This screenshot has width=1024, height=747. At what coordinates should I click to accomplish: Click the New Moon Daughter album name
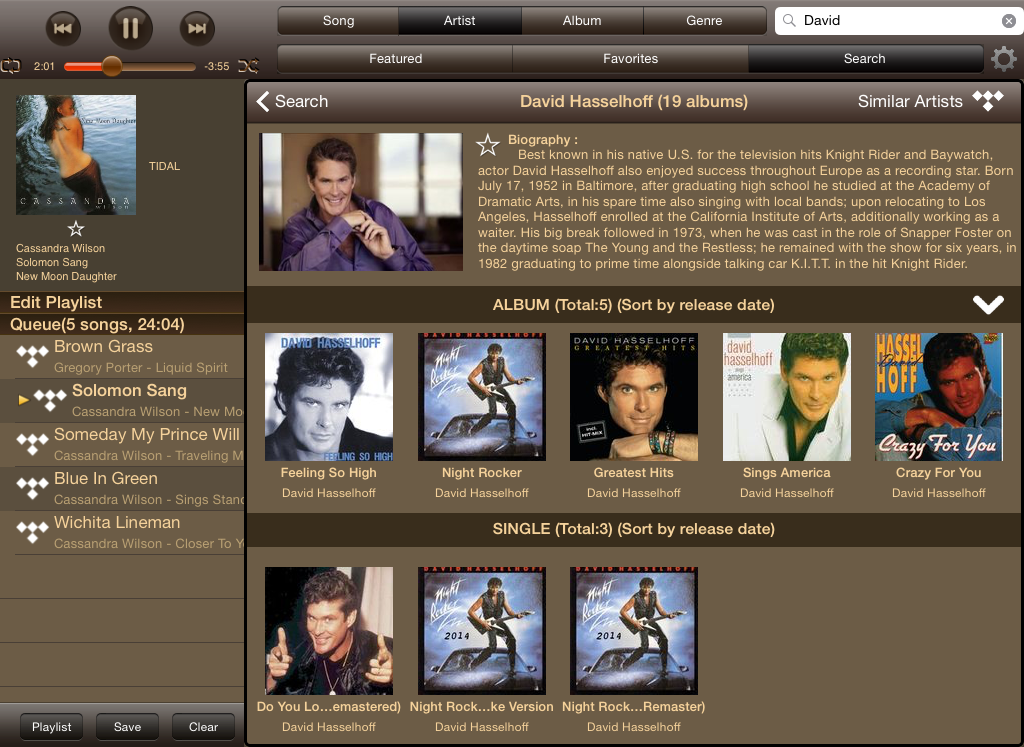[66, 276]
